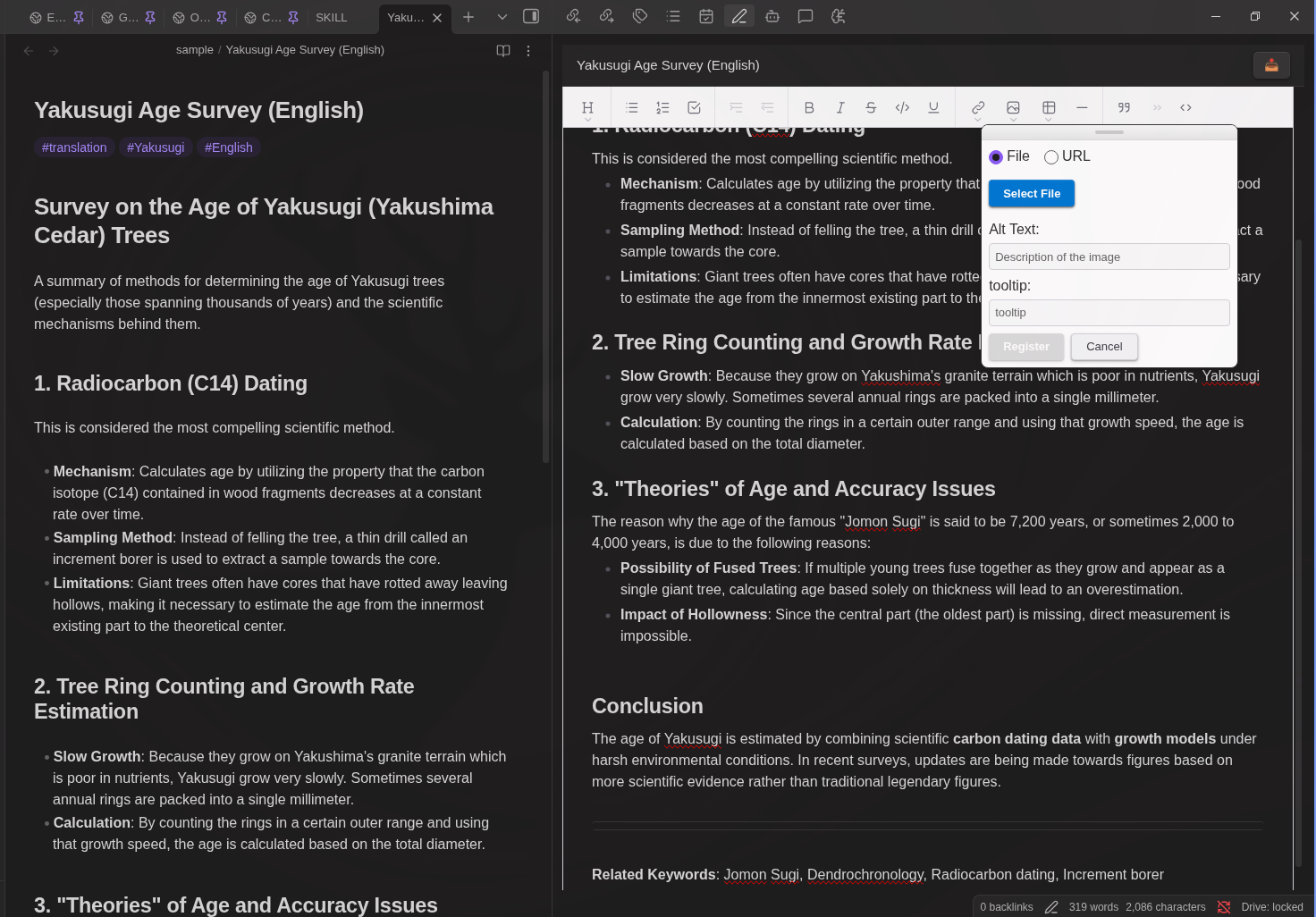1316x917 pixels.
Task: Open the outgoing links panel icon
Action: (x=607, y=16)
